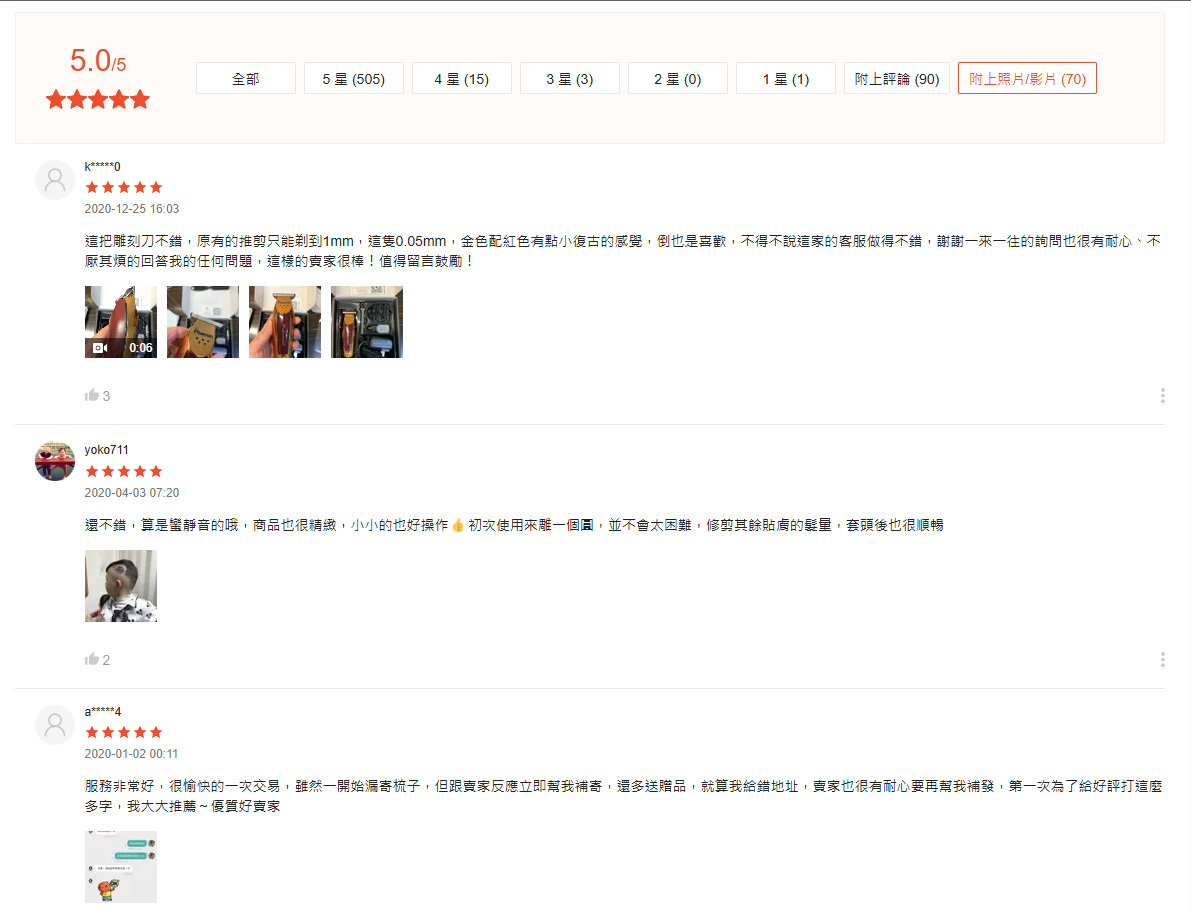Click the username yoko711

[x=107, y=450]
